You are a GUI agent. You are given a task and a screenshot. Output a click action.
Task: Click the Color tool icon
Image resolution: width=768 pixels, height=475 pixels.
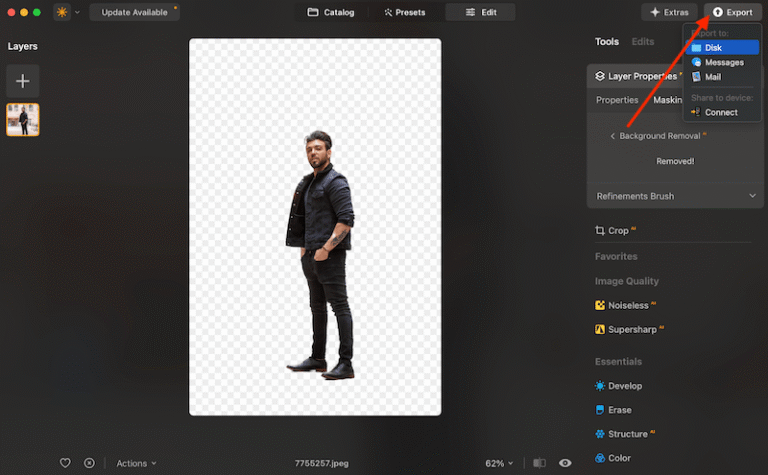(x=600, y=458)
